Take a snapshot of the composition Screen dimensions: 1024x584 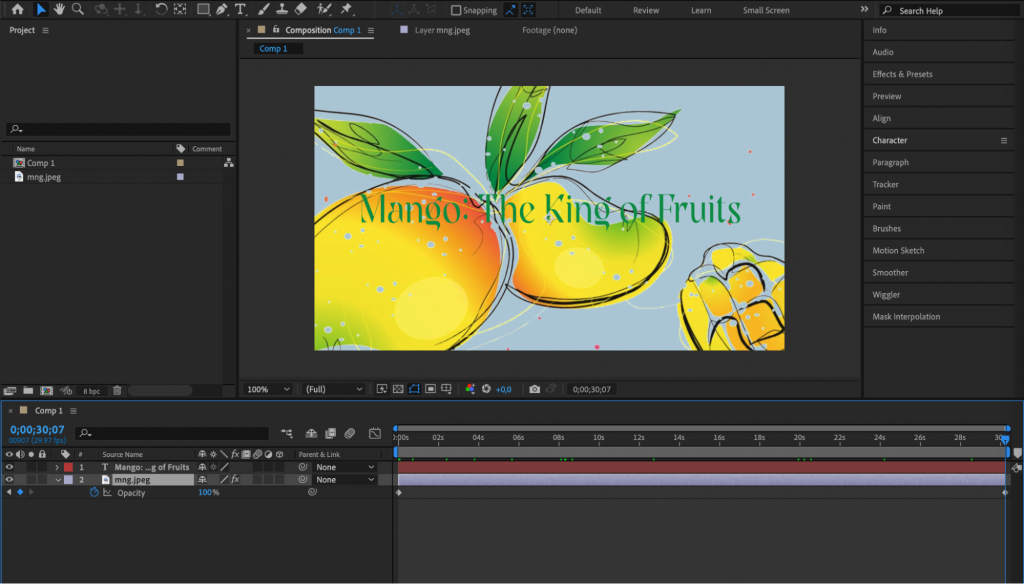pos(534,389)
